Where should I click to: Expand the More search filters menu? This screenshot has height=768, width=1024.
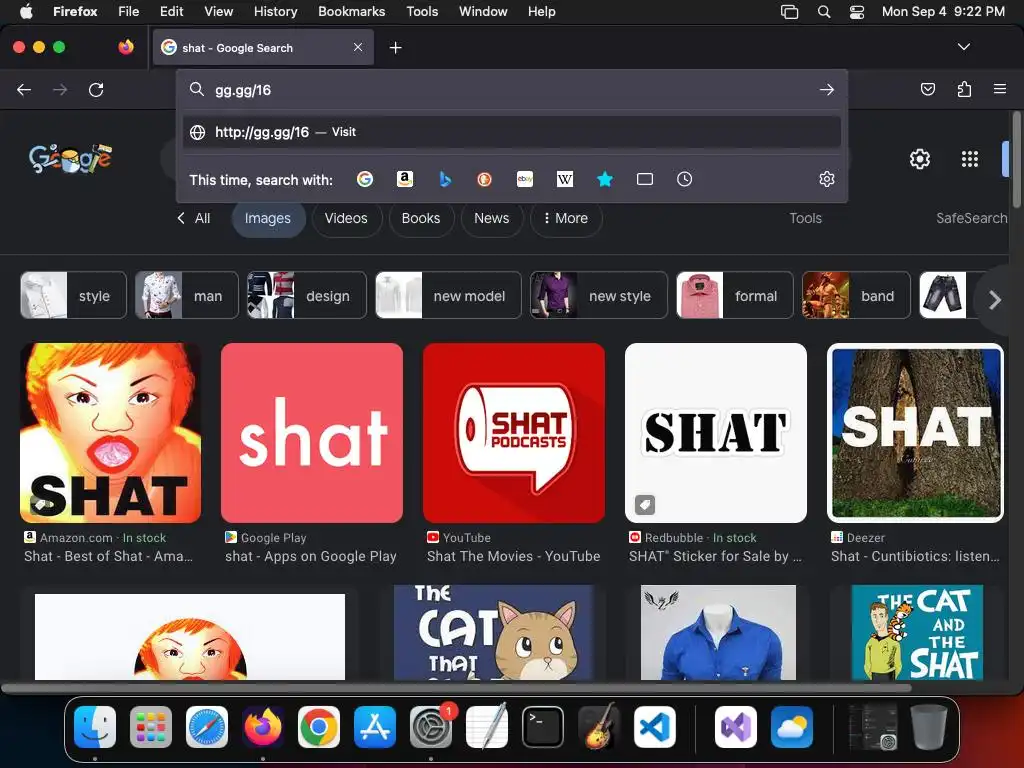[x=566, y=218]
